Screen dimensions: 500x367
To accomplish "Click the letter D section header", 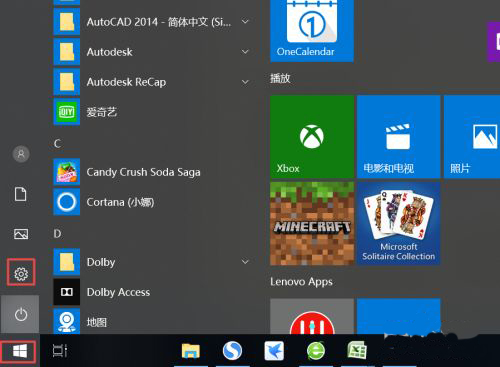I will click(57, 234).
